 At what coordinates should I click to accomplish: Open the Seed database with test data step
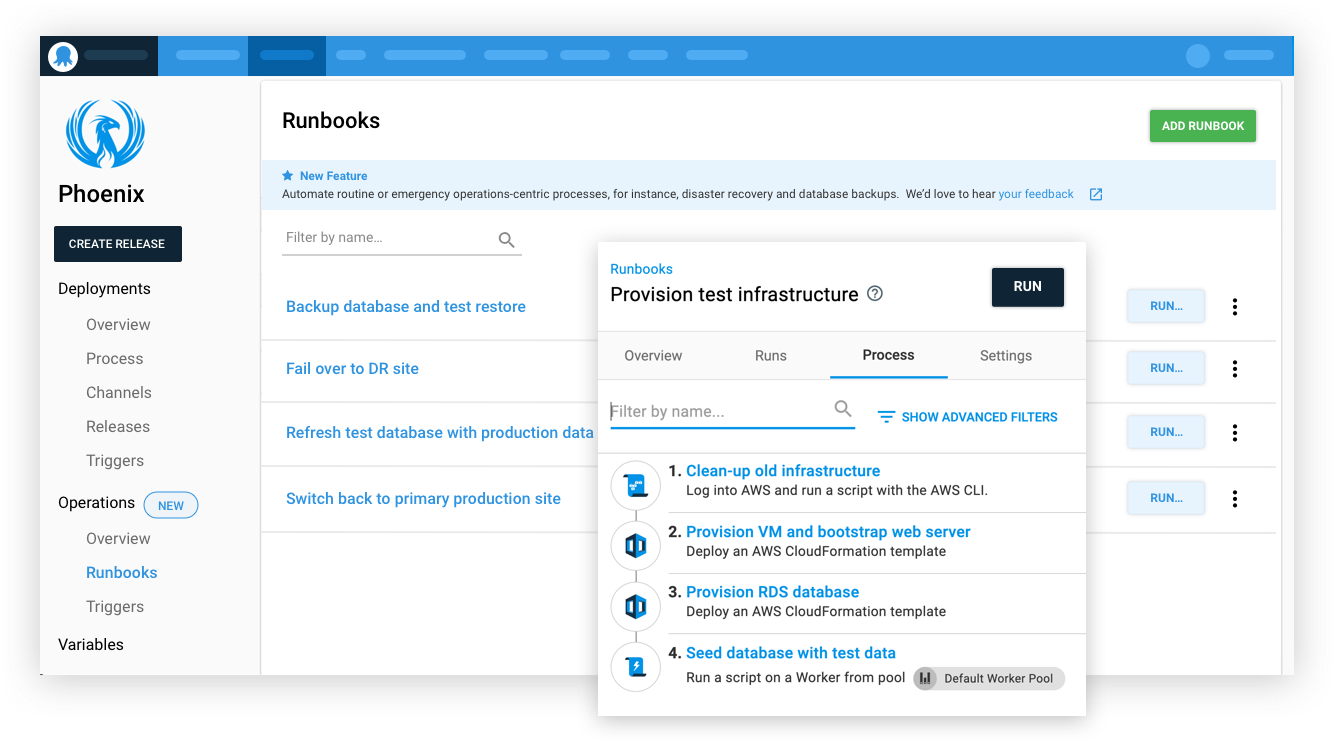[x=791, y=653]
